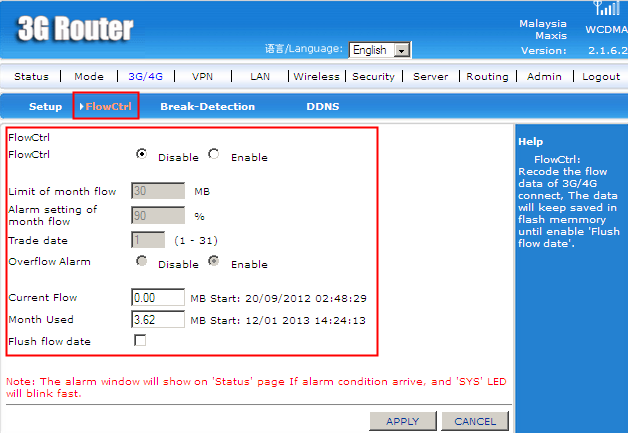Go to the VPN menu
The width and height of the screenshot is (628, 433).
coord(202,76)
